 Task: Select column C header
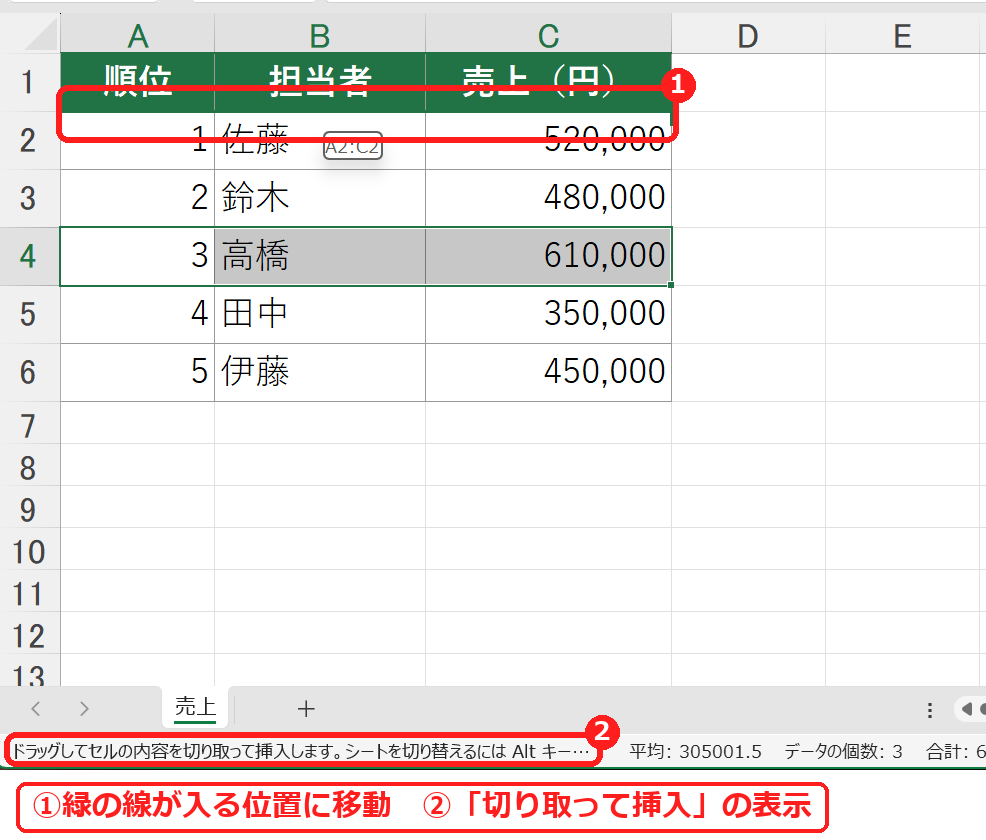[x=548, y=36]
